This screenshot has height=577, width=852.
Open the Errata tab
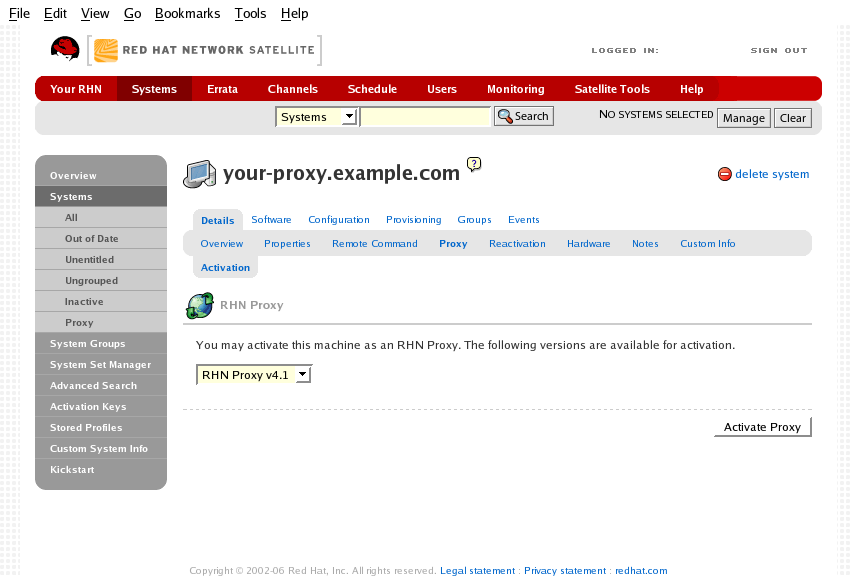point(222,89)
